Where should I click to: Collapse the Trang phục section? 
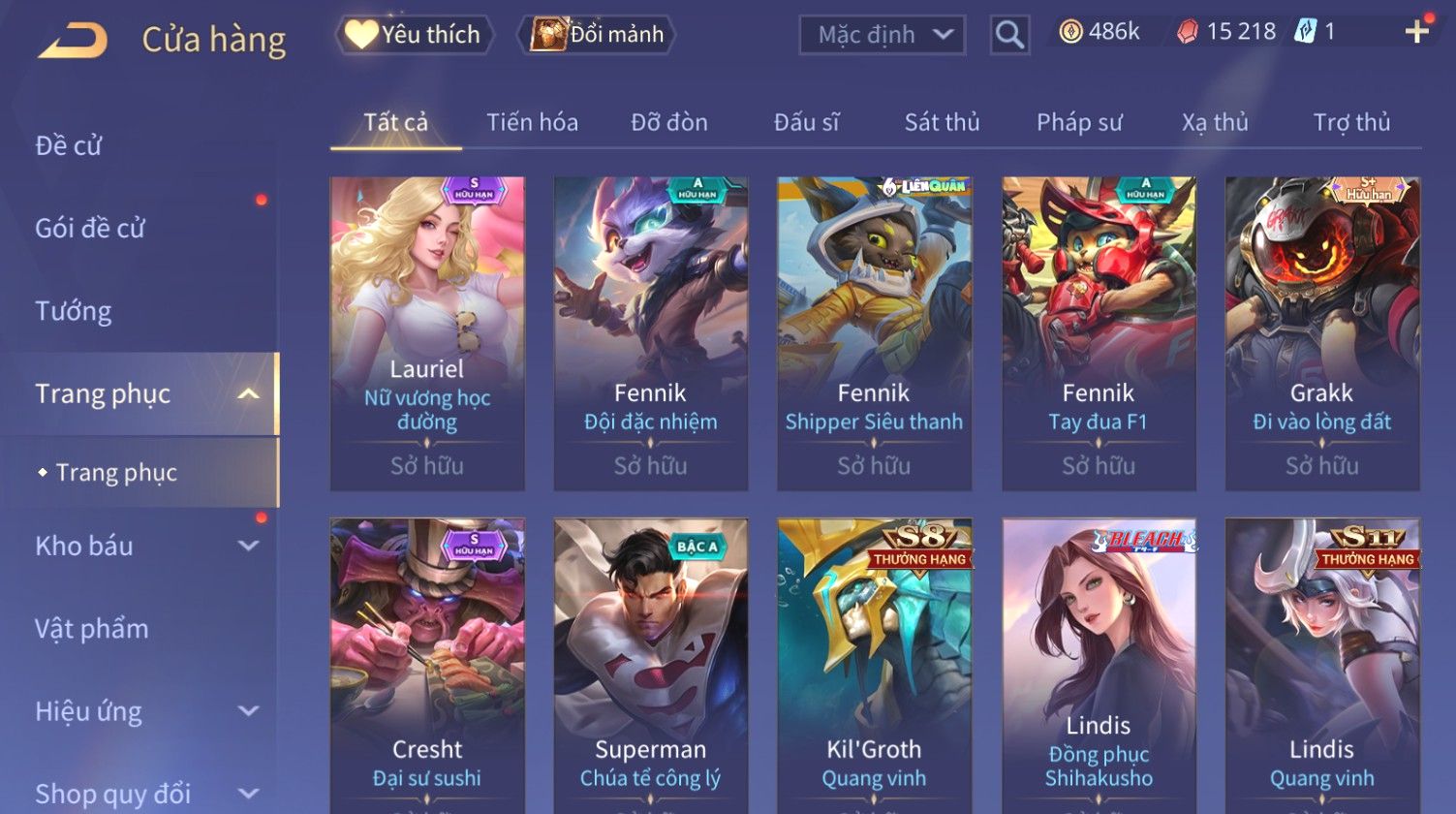point(248,393)
